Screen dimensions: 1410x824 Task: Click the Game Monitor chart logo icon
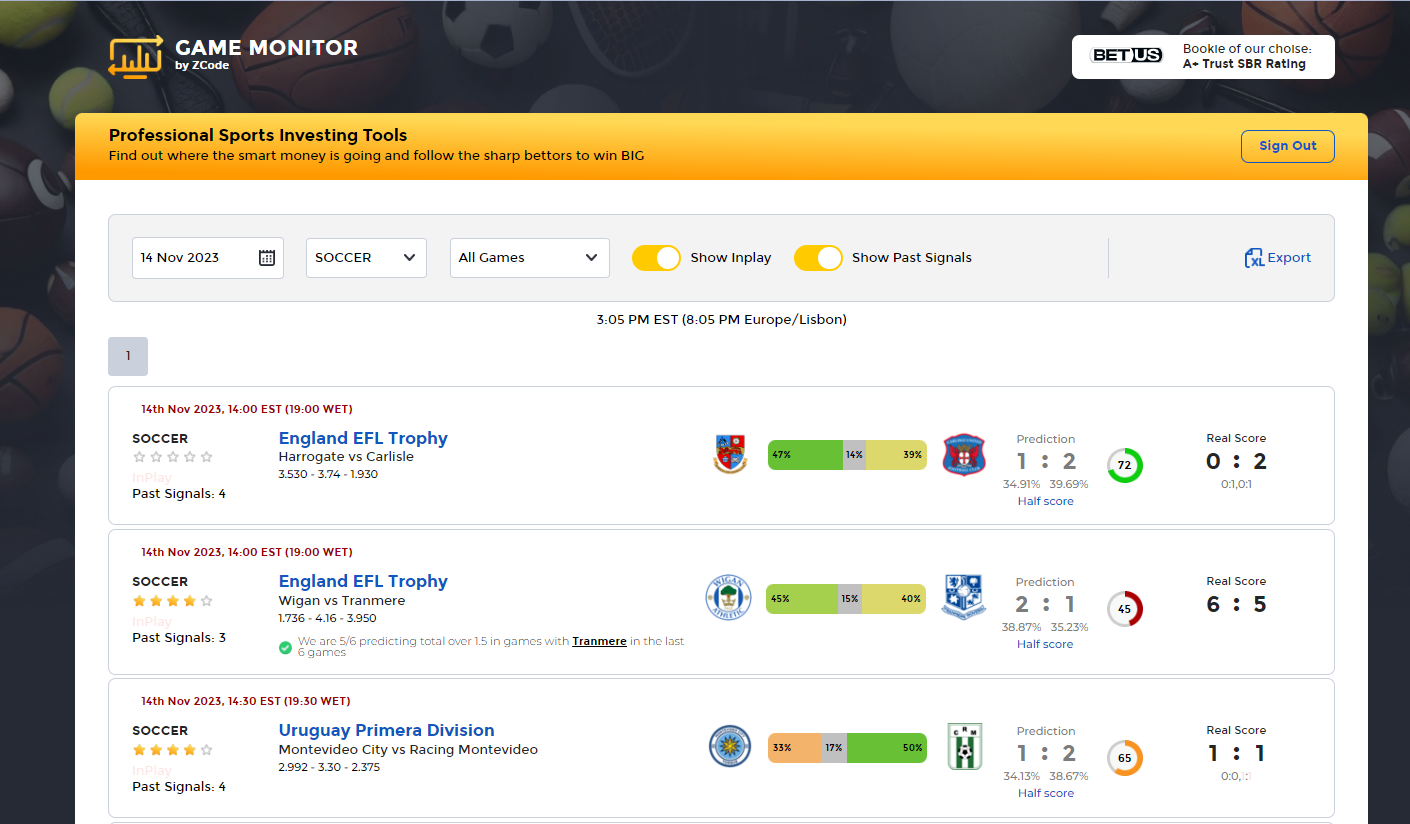pos(135,57)
